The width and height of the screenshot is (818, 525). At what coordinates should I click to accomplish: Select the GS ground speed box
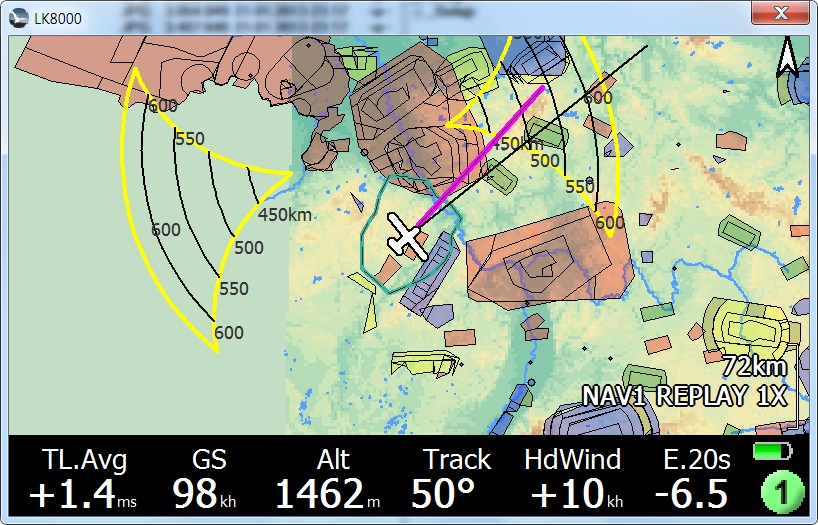[x=208, y=478]
